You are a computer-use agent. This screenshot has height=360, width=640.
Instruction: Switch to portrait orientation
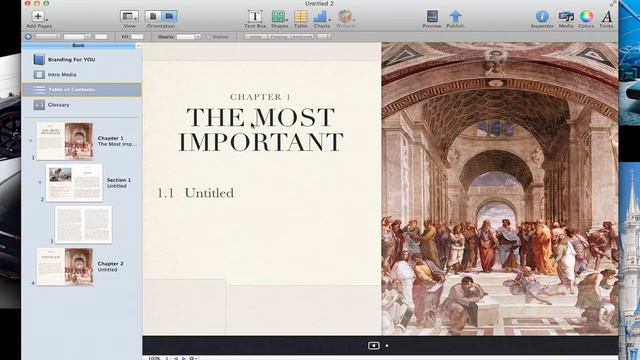pyautogui.click(x=153, y=16)
